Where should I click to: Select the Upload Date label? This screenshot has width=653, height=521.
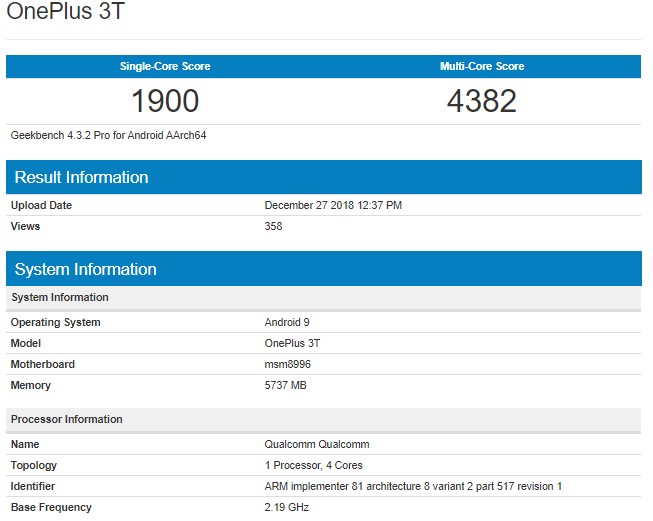[41, 205]
